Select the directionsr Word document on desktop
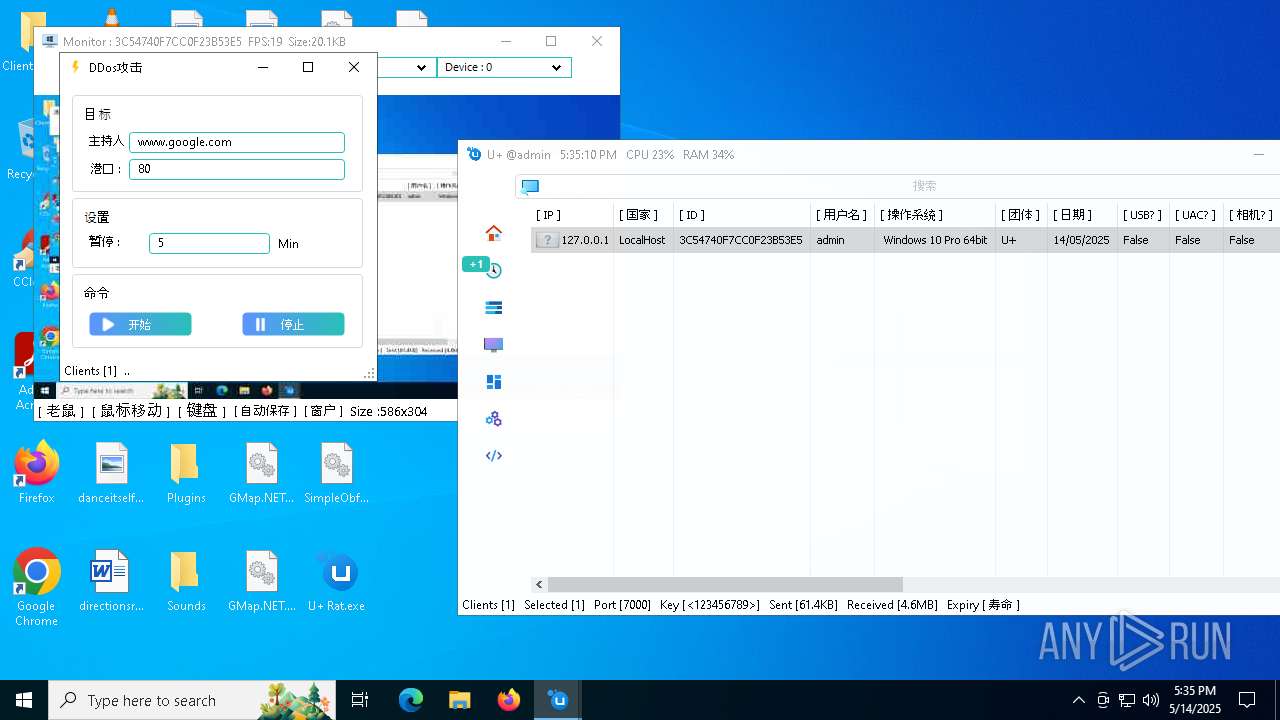1280x720 pixels. pyautogui.click(x=111, y=582)
